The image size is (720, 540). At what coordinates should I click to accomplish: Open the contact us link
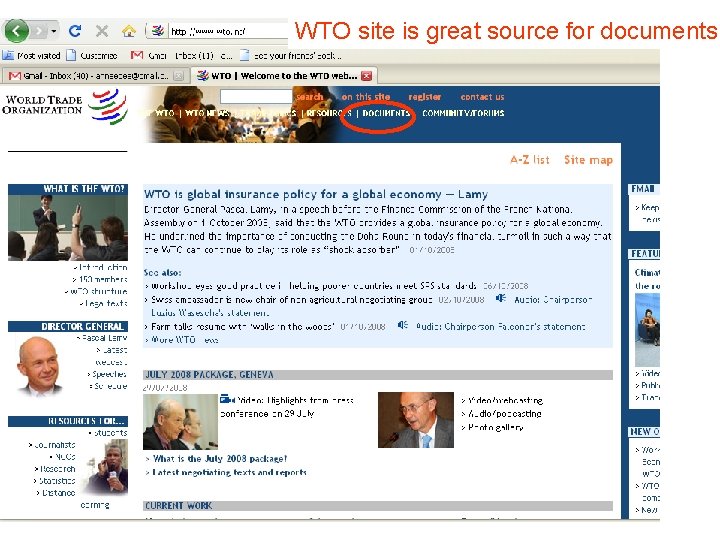[482, 97]
